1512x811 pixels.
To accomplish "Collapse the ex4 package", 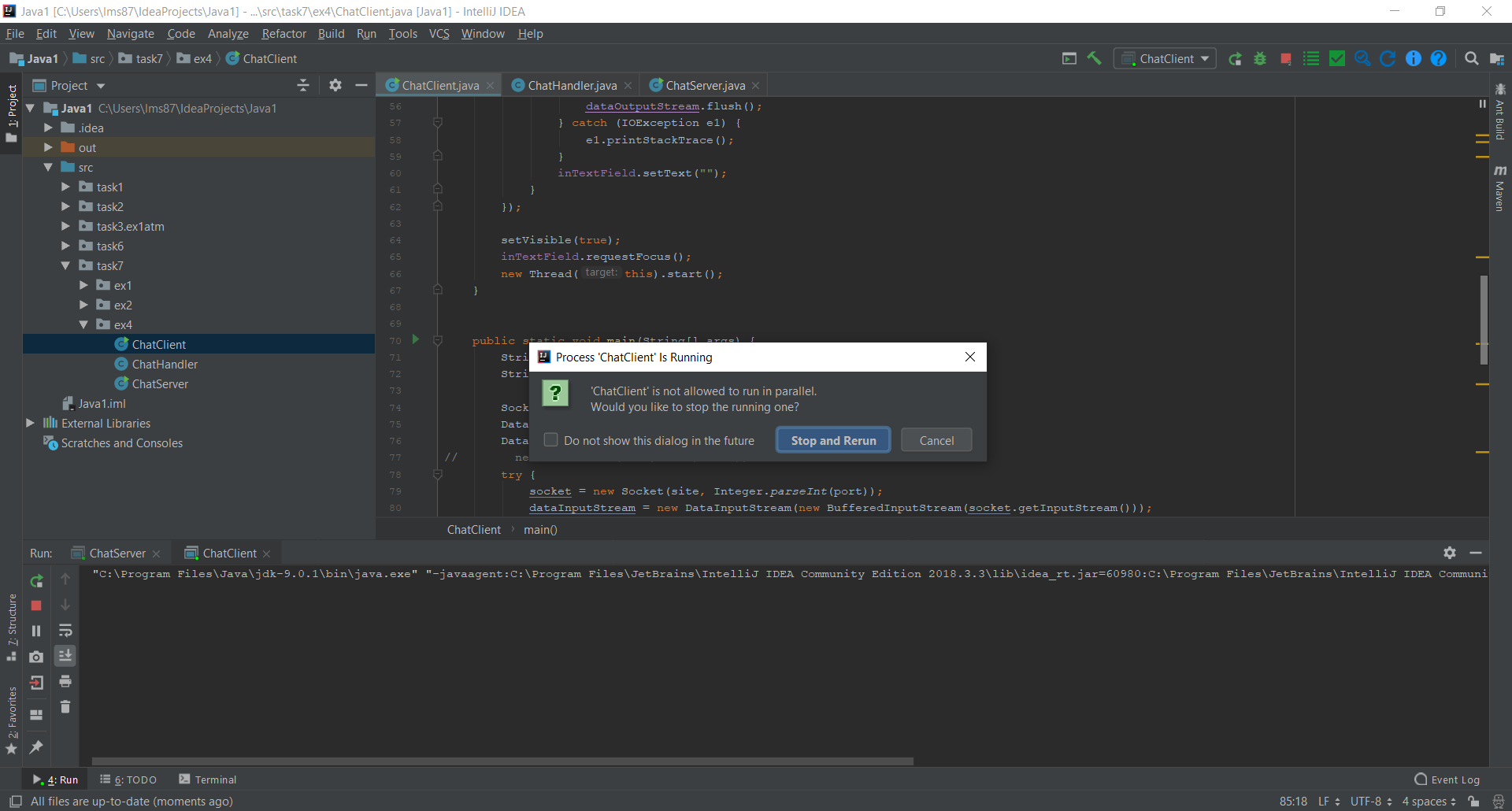I will 83,324.
